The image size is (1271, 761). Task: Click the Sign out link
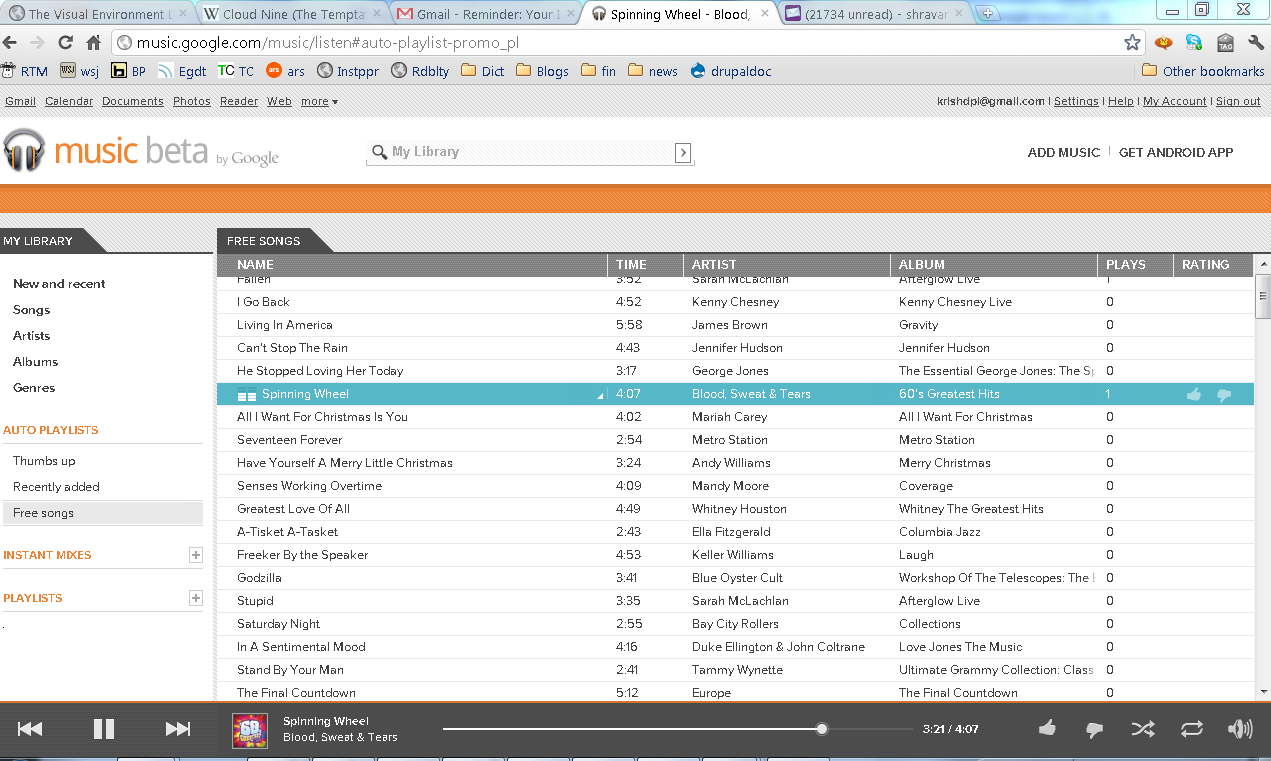click(1238, 101)
